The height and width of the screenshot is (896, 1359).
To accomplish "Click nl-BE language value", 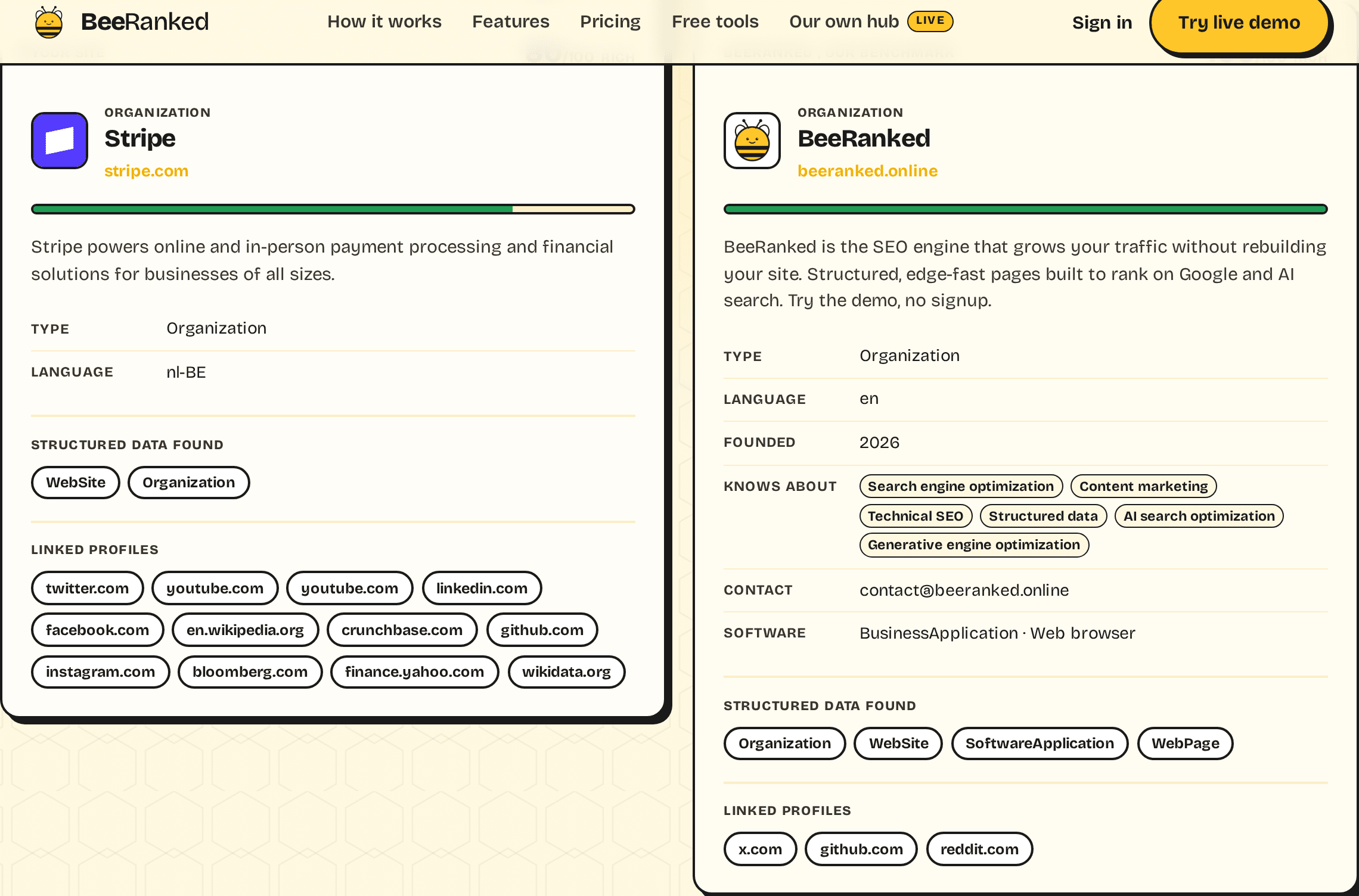I will (x=186, y=372).
